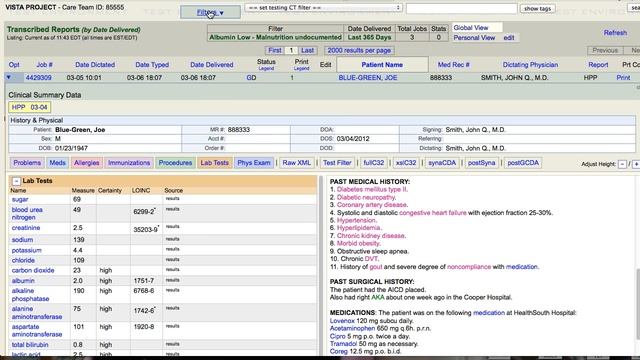640x360 pixels.
Task: Focus the tags input field
Action: pyautogui.click(x=461, y=8)
